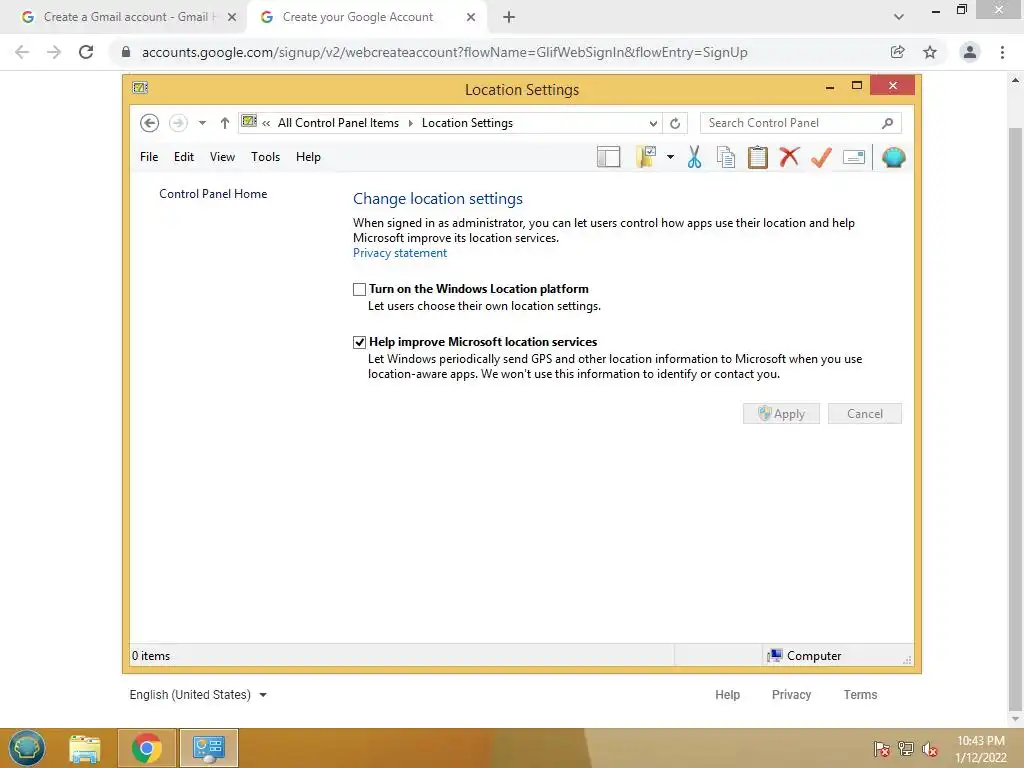1024x768 pixels.
Task: Click the Terms link in Google footer
Action: (860, 694)
